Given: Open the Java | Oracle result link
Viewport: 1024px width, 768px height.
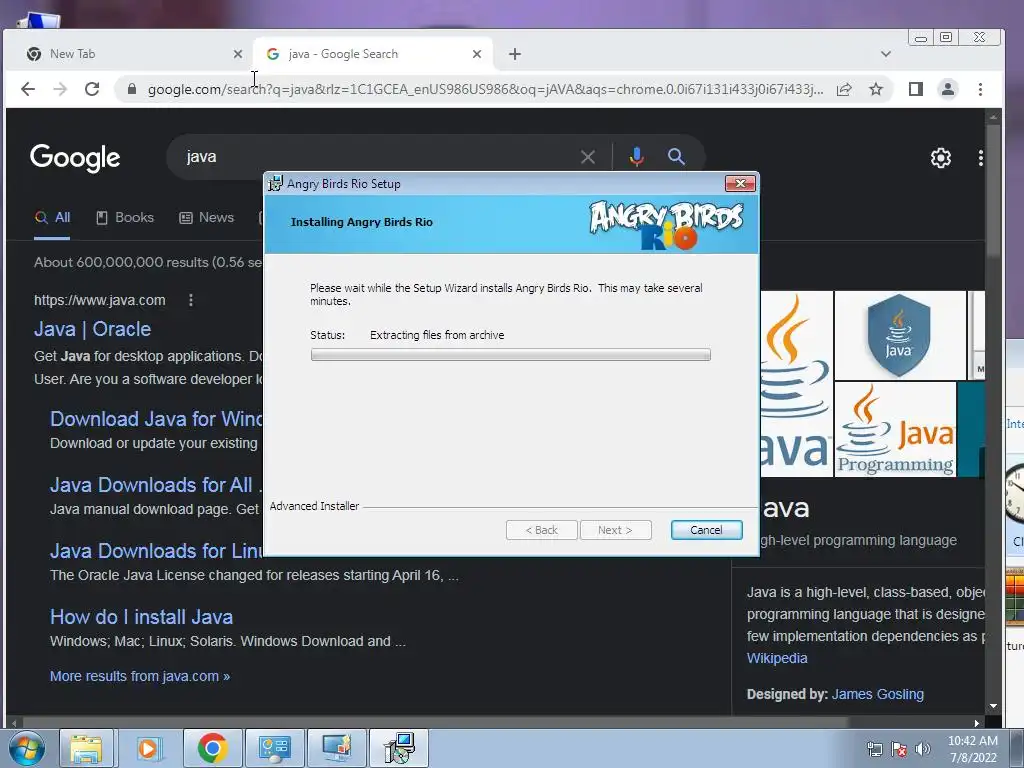Looking at the screenshot, I should tap(92, 328).
